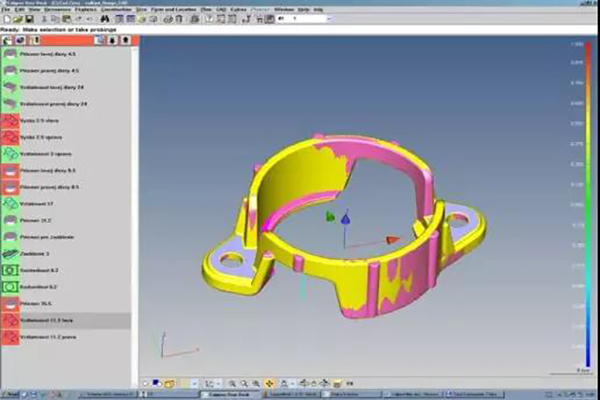The image size is (600, 400).
Task: Open the Features menu
Action: click(x=86, y=9)
